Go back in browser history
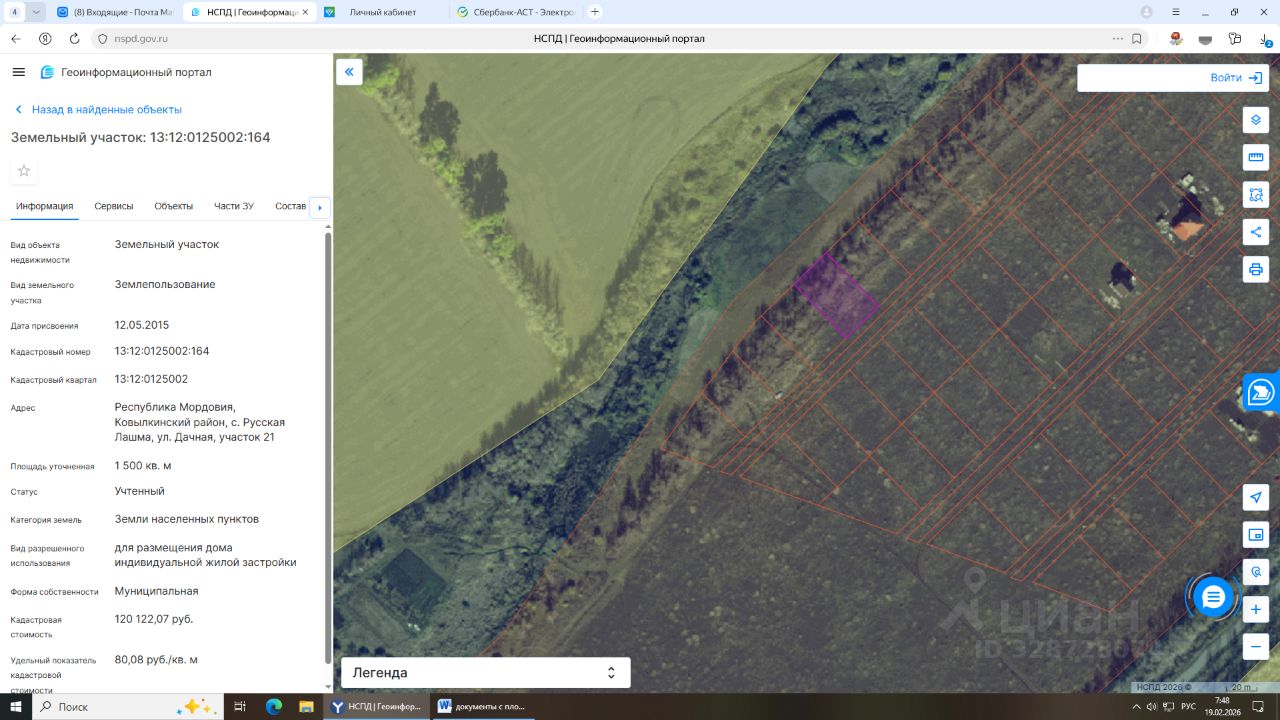 pos(16,39)
